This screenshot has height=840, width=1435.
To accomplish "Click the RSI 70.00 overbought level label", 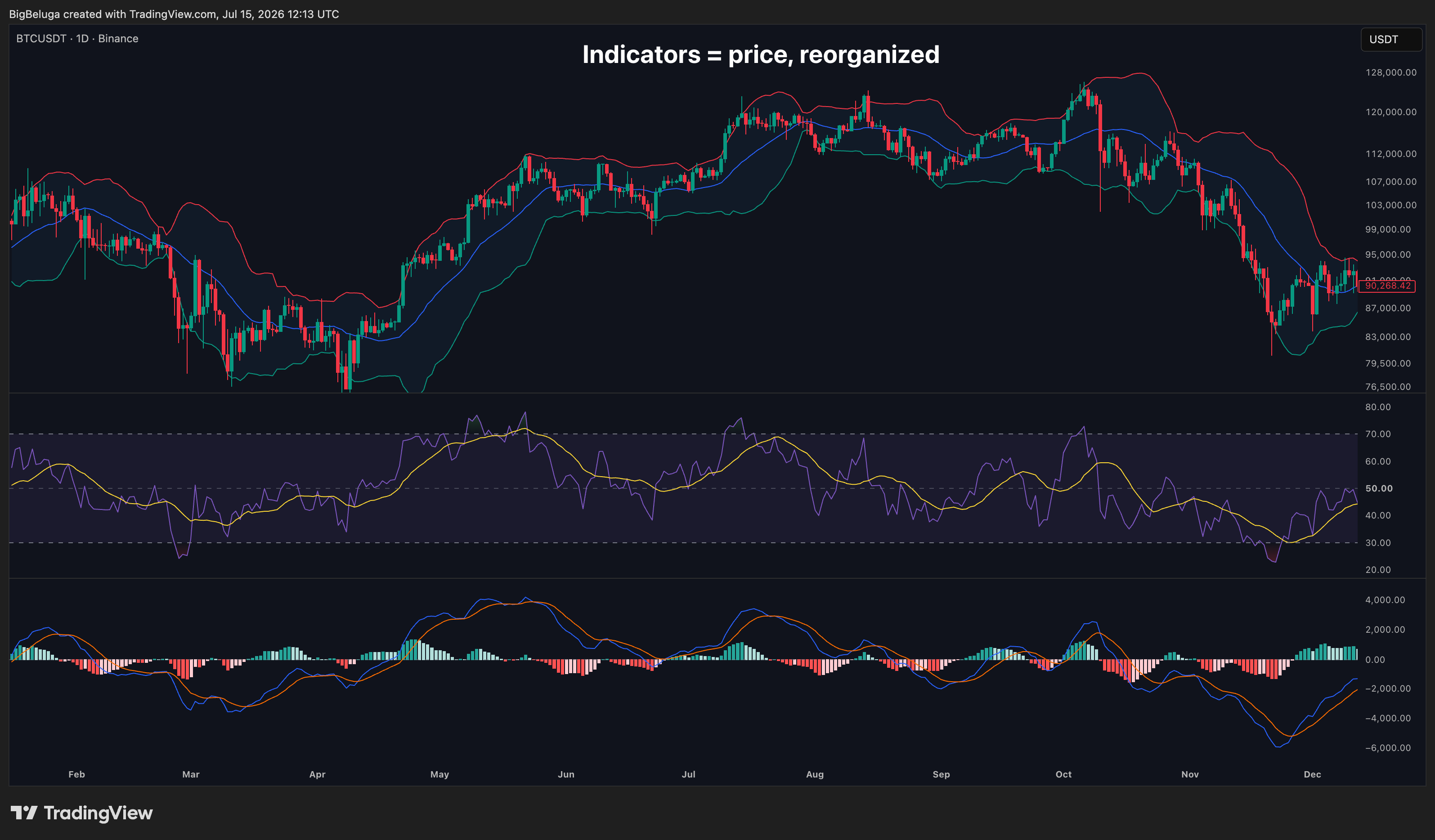I will click(1378, 434).
